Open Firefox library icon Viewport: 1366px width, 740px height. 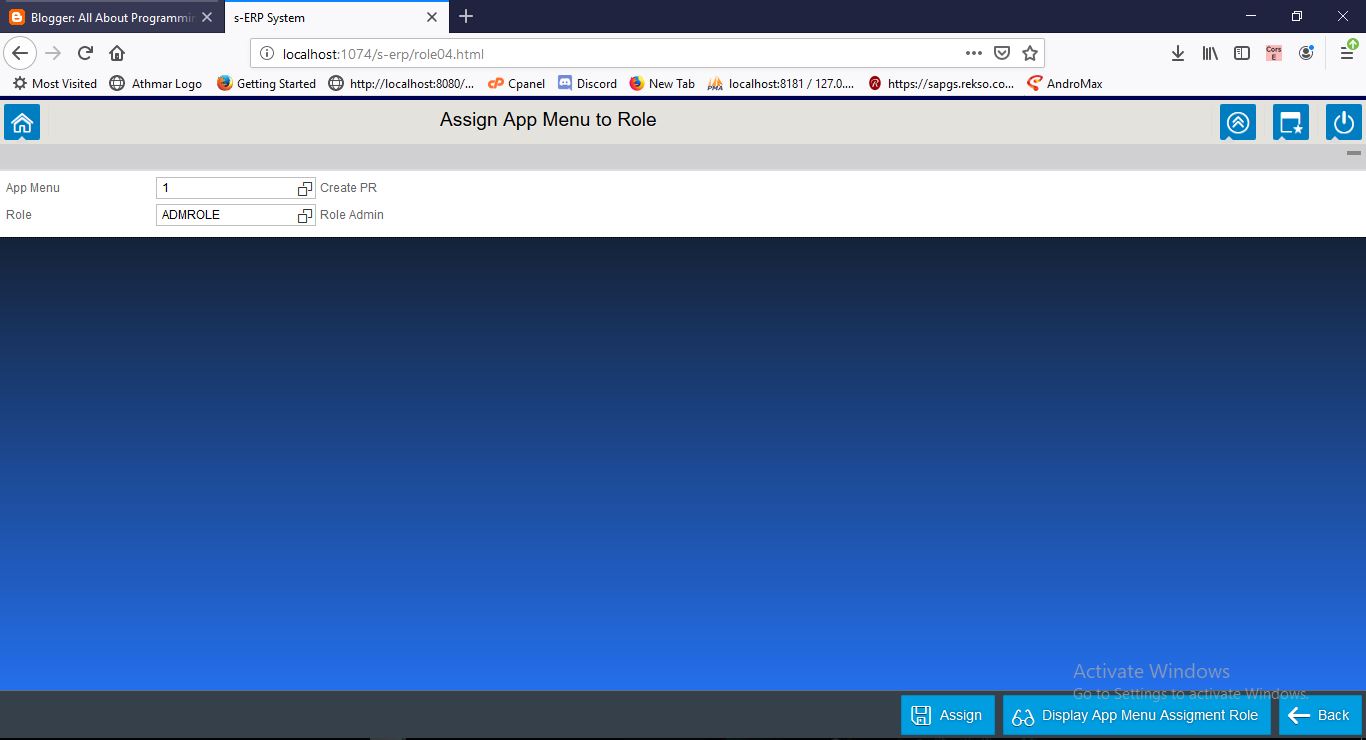pyautogui.click(x=1210, y=53)
